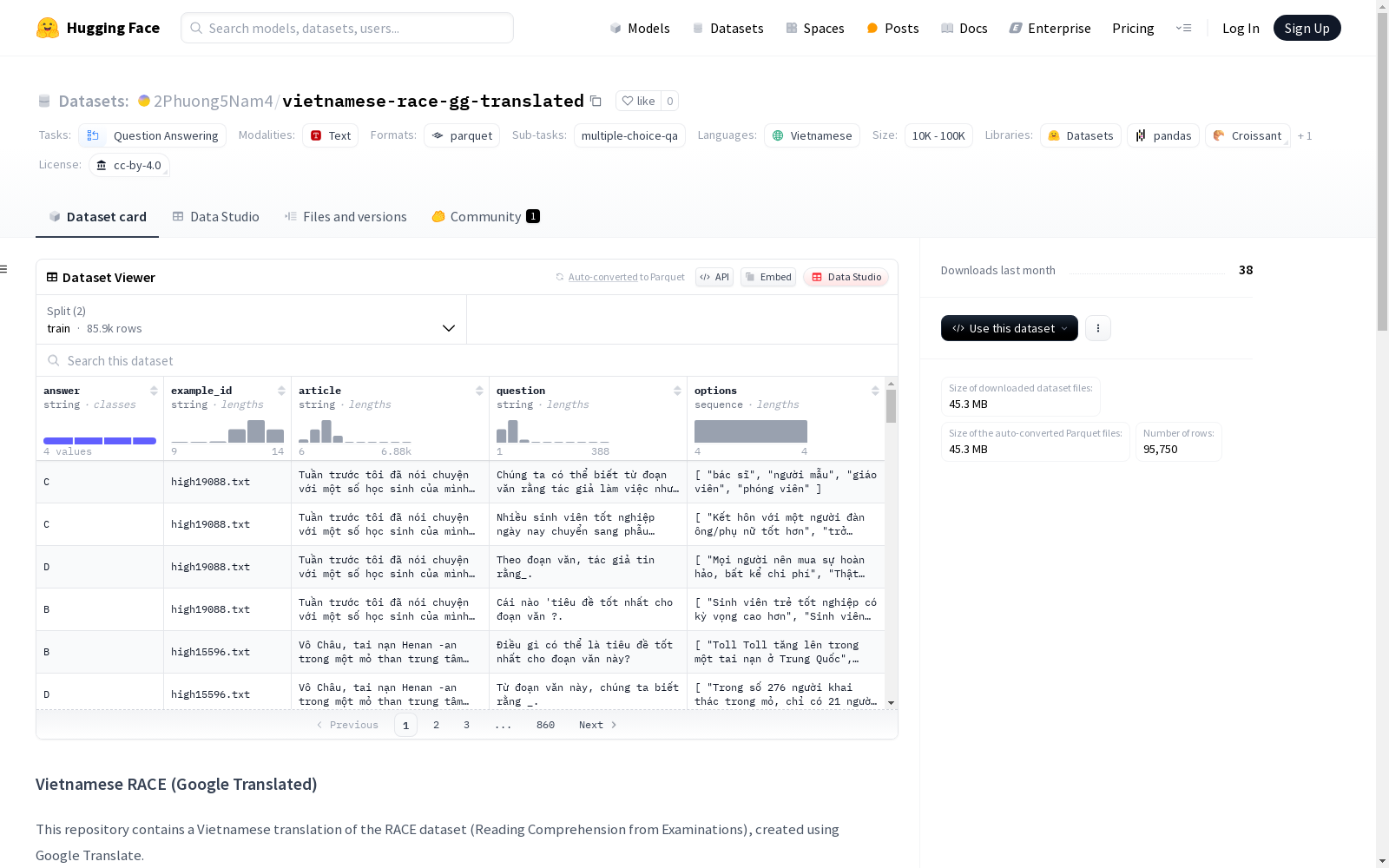Click the parquet format tag
The height and width of the screenshot is (868, 1389).
[462, 135]
